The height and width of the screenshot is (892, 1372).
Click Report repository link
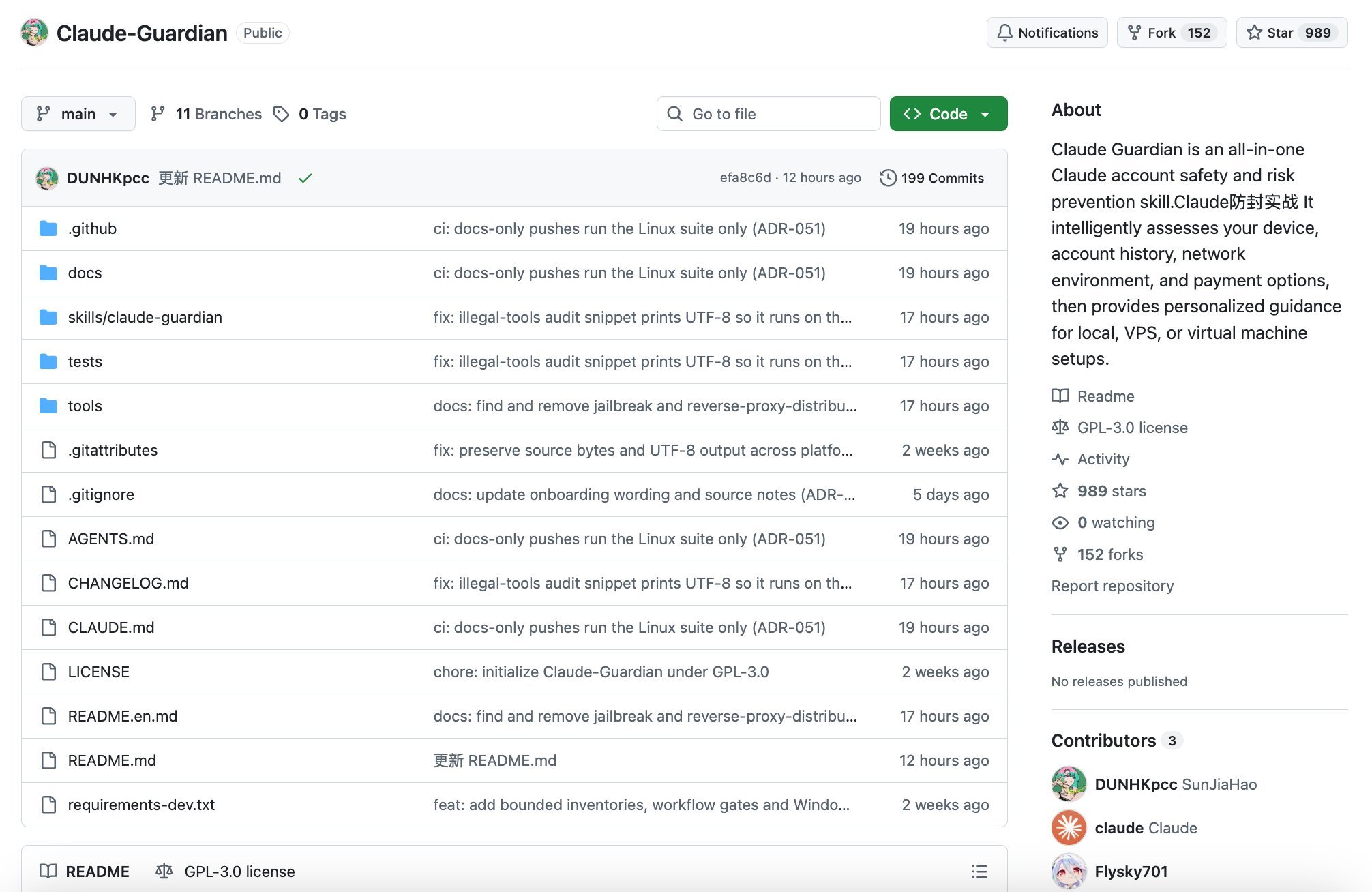coord(1112,586)
